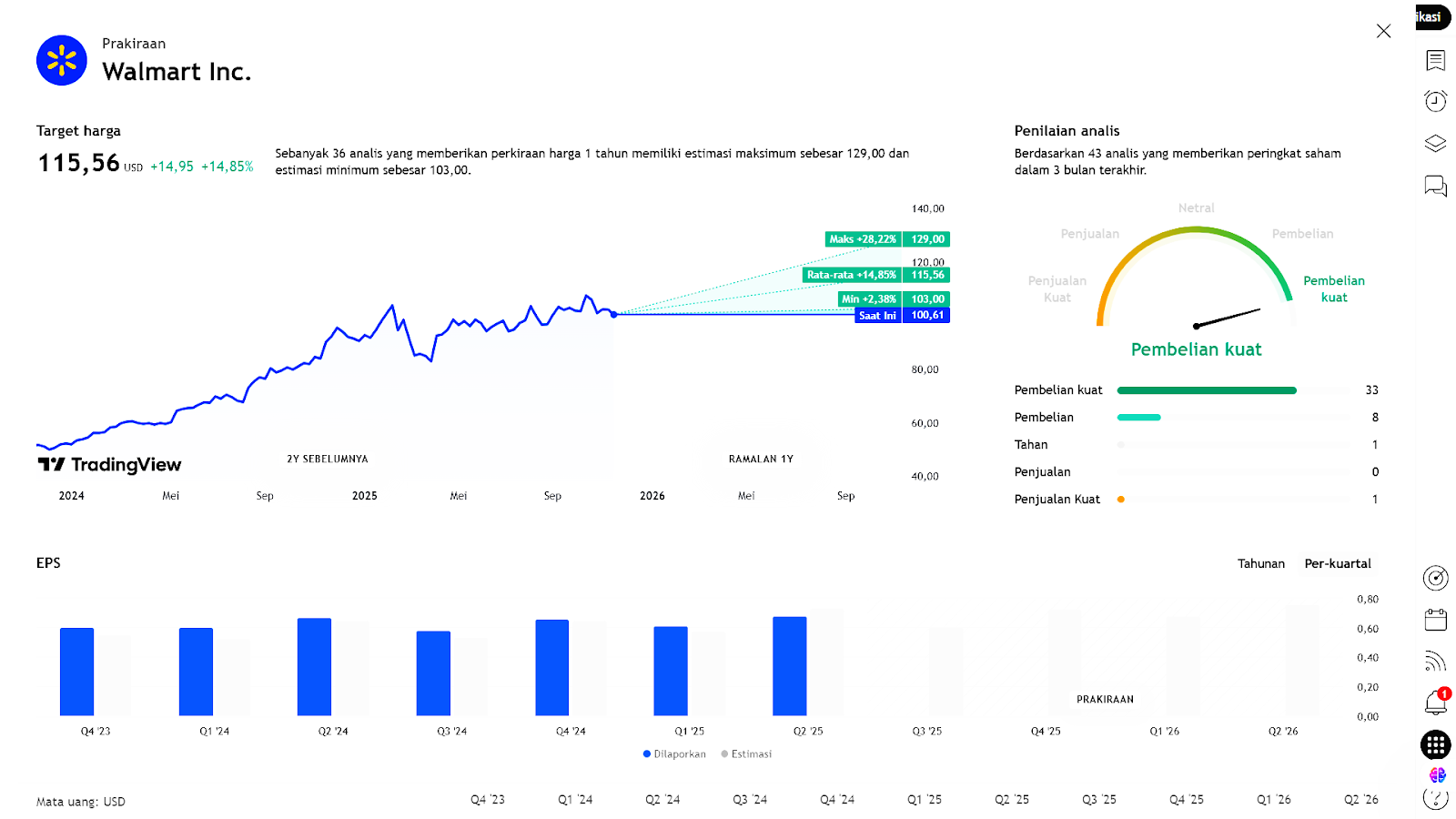This screenshot has width=1456, height=819.
Task: Toggle the Estimasi legend item
Action: (746, 754)
